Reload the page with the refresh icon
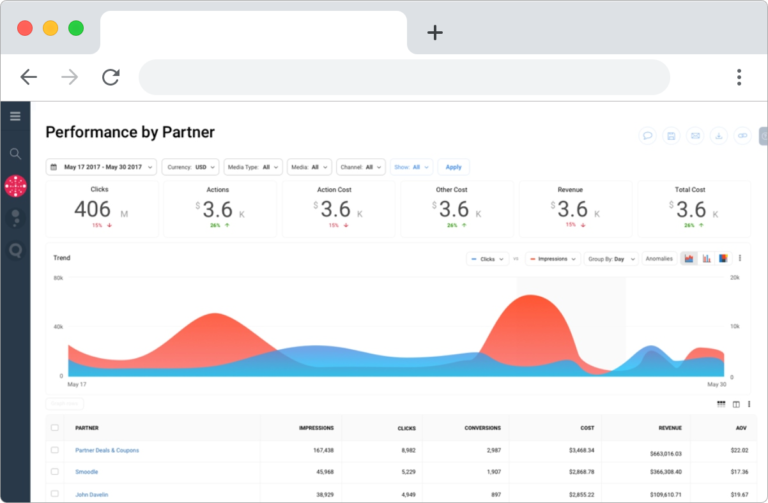Screen dimensions: 768x503 111,77
